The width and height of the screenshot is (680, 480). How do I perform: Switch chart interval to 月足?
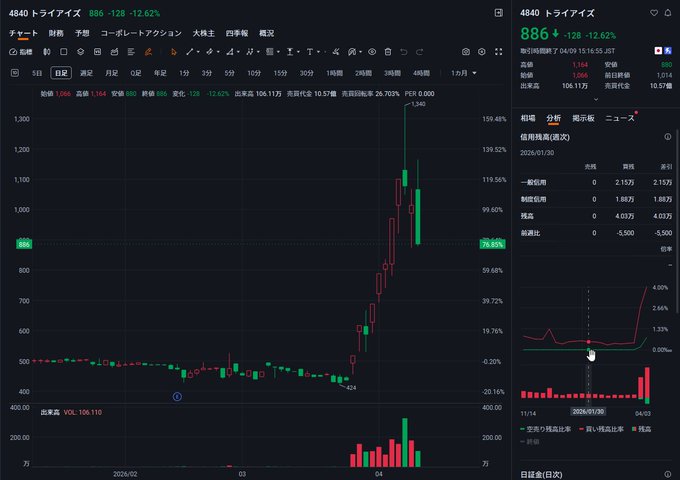pyautogui.click(x=111, y=73)
